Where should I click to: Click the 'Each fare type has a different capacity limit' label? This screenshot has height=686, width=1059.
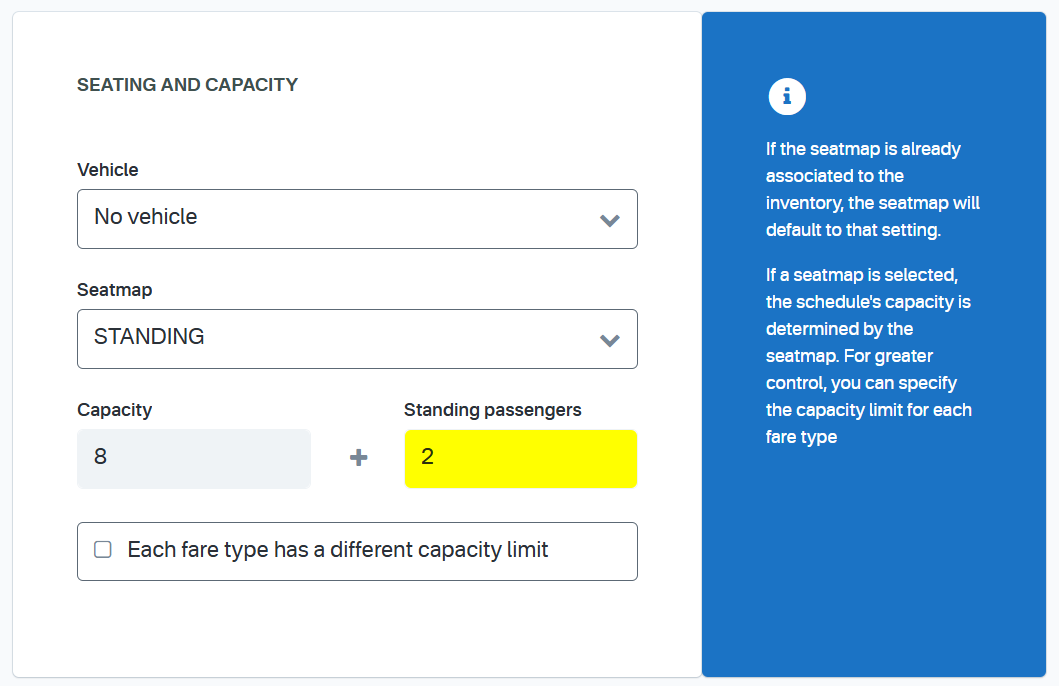click(338, 550)
